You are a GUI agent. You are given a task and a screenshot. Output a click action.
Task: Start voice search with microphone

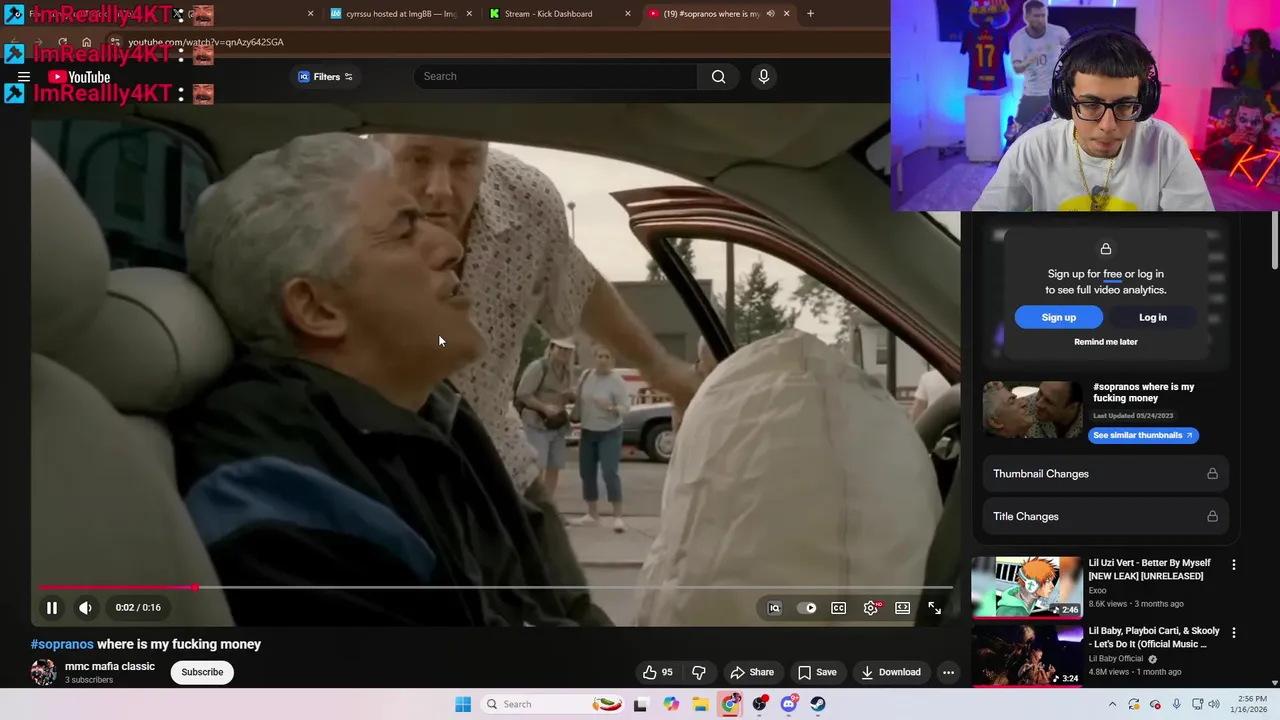pos(764,77)
